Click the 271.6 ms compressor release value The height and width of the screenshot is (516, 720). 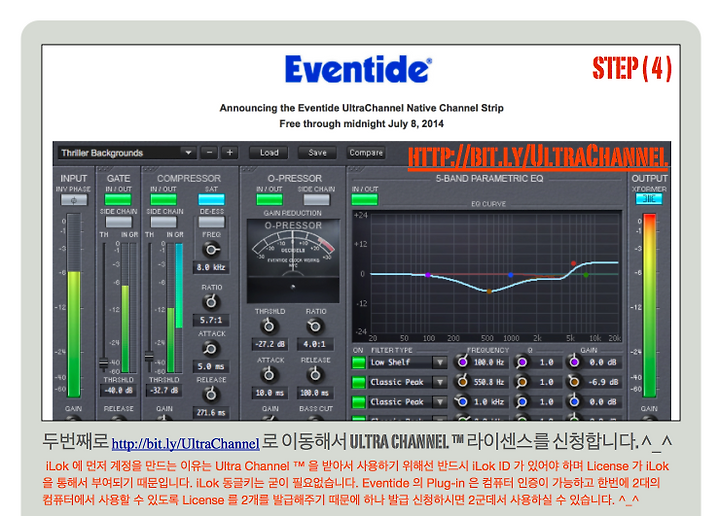click(x=211, y=413)
